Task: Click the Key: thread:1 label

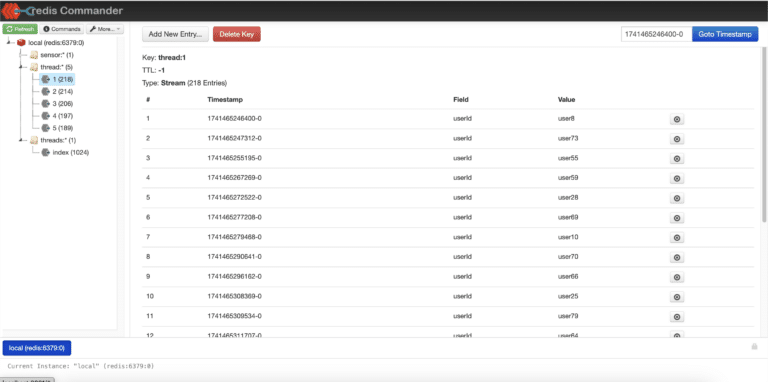Action: pyautogui.click(x=164, y=58)
